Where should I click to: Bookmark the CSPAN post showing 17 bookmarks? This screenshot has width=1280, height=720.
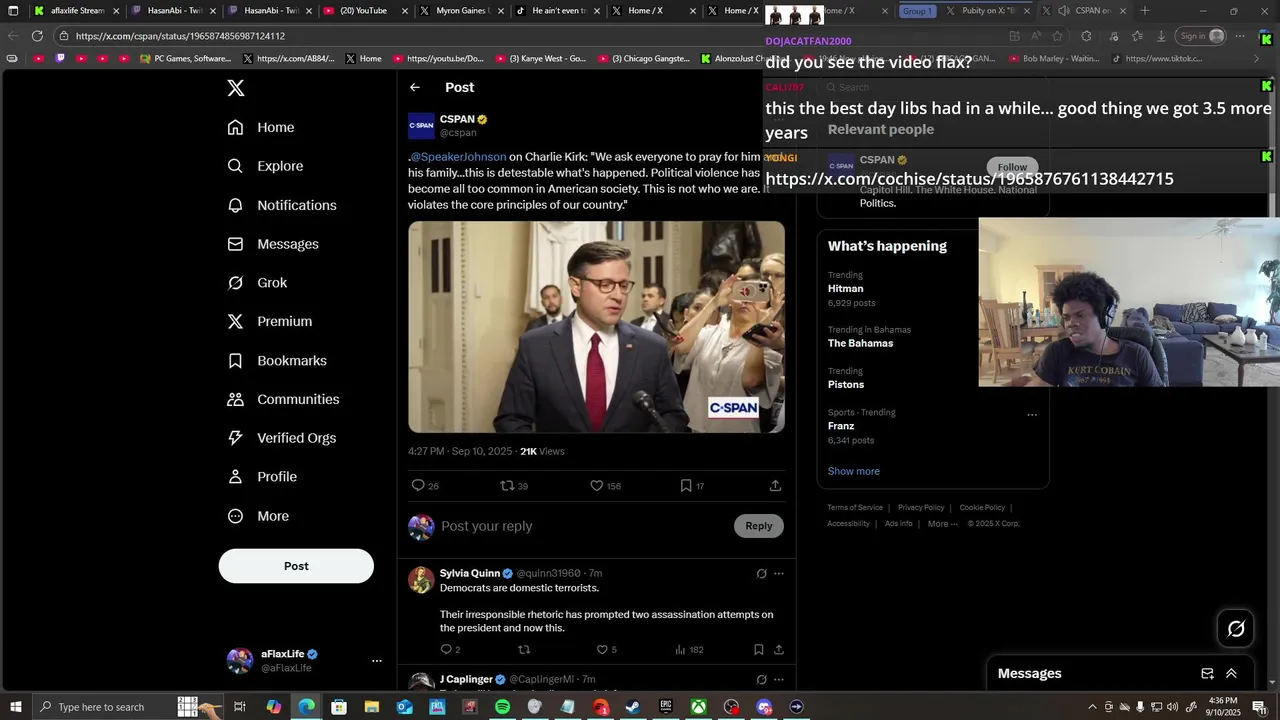coord(692,486)
